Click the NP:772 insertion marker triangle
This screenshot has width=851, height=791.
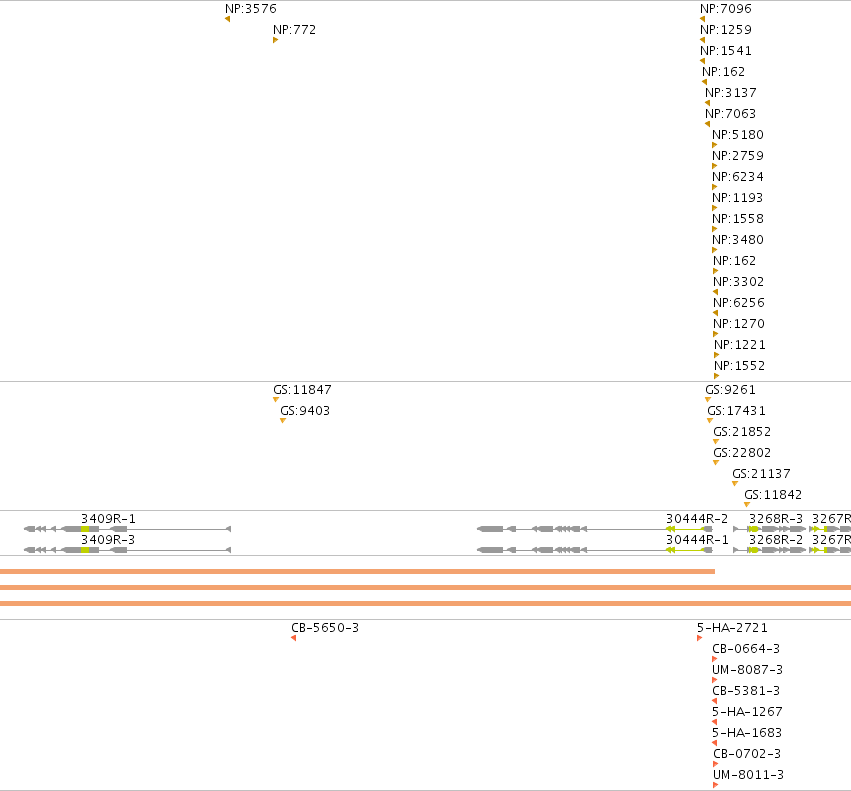click(x=275, y=40)
